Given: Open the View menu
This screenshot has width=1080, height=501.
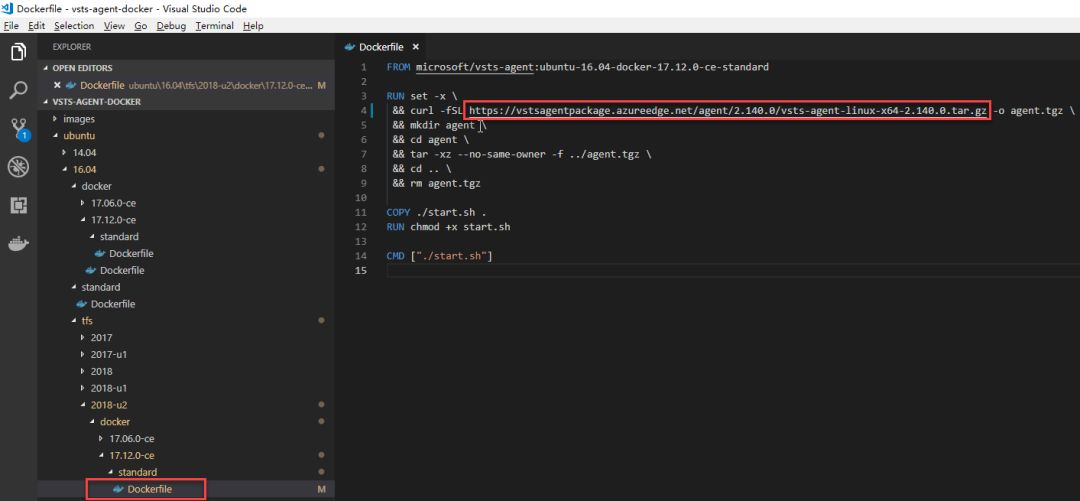Looking at the screenshot, I should [114, 25].
